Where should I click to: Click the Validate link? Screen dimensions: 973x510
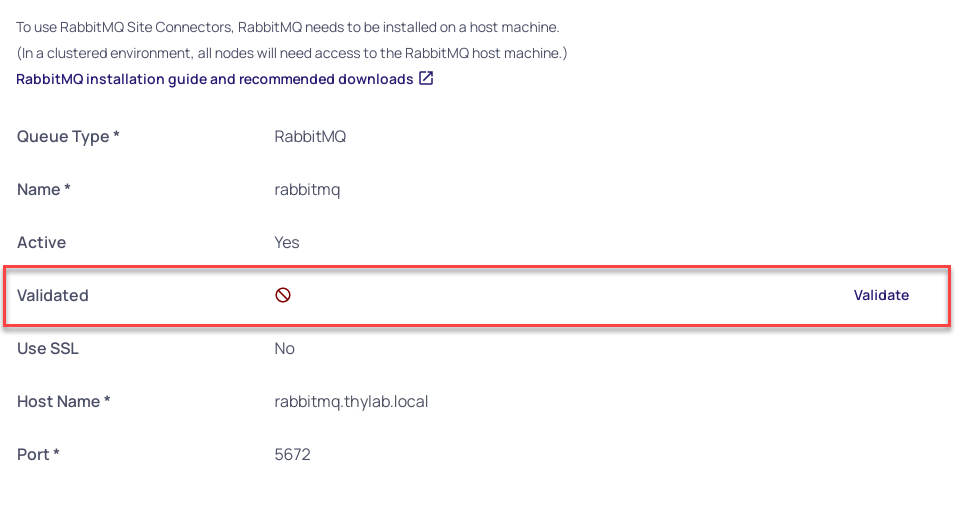pos(881,295)
